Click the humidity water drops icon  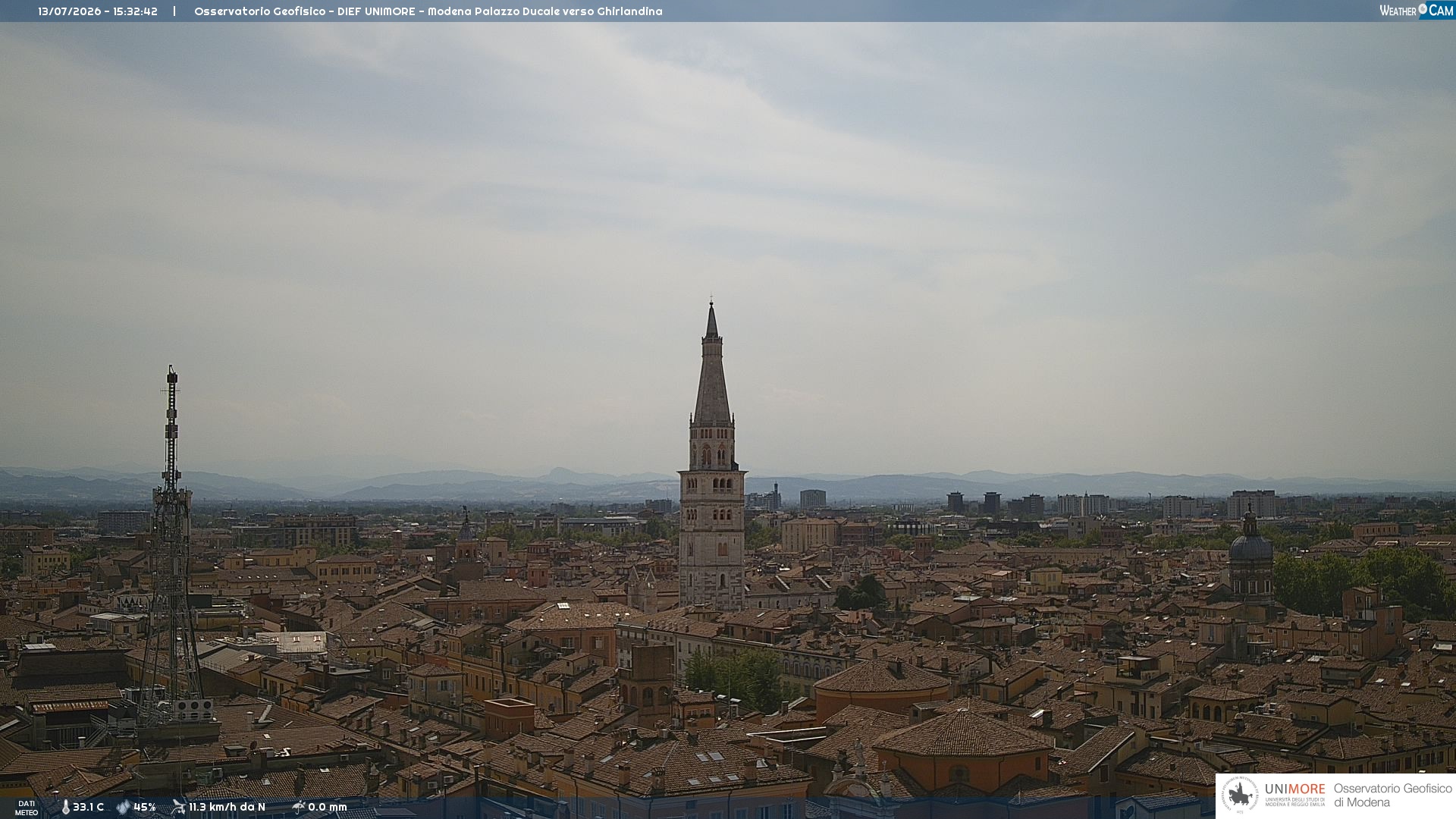point(124,807)
